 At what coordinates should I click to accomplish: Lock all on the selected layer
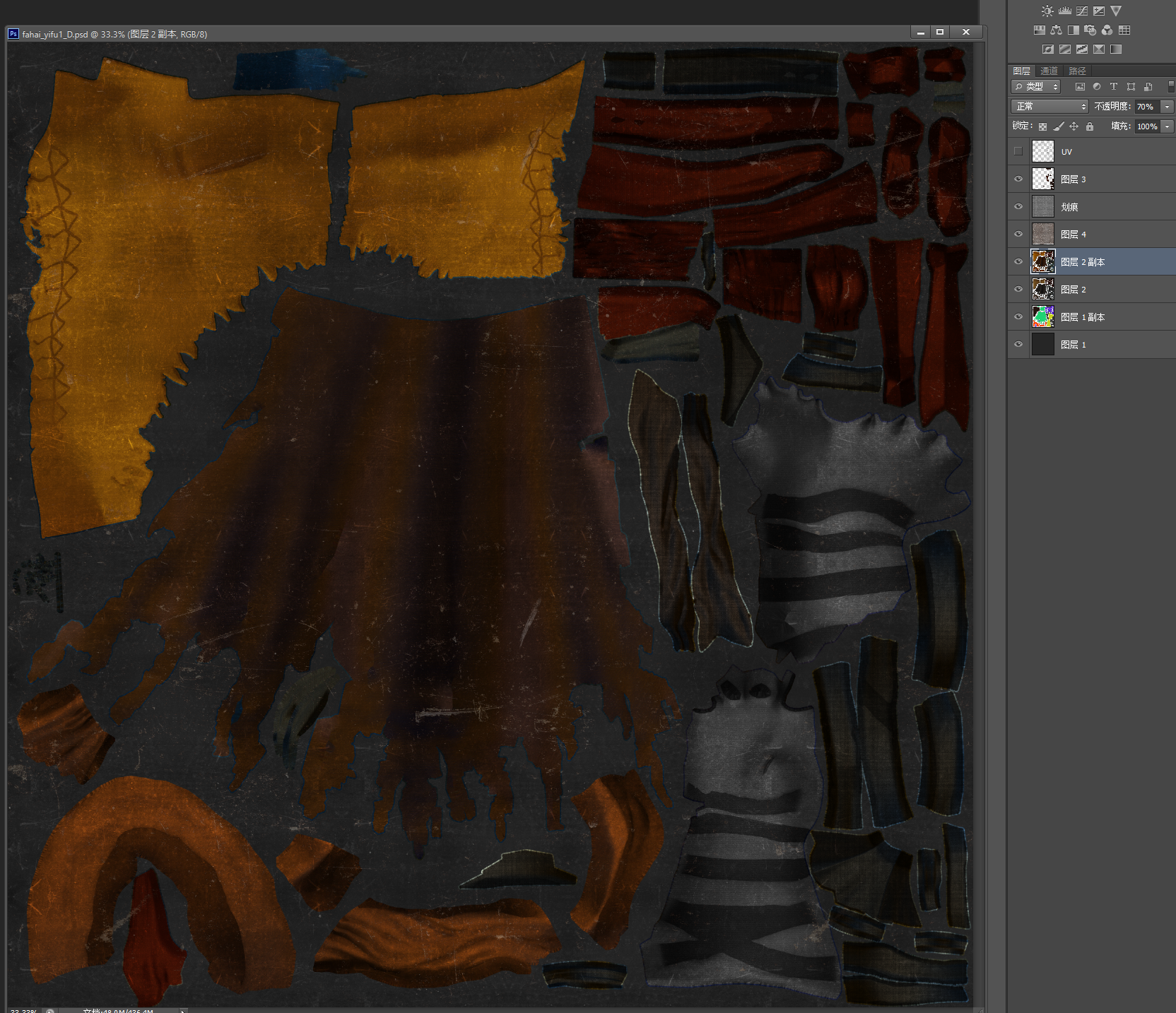click(x=1089, y=126)
